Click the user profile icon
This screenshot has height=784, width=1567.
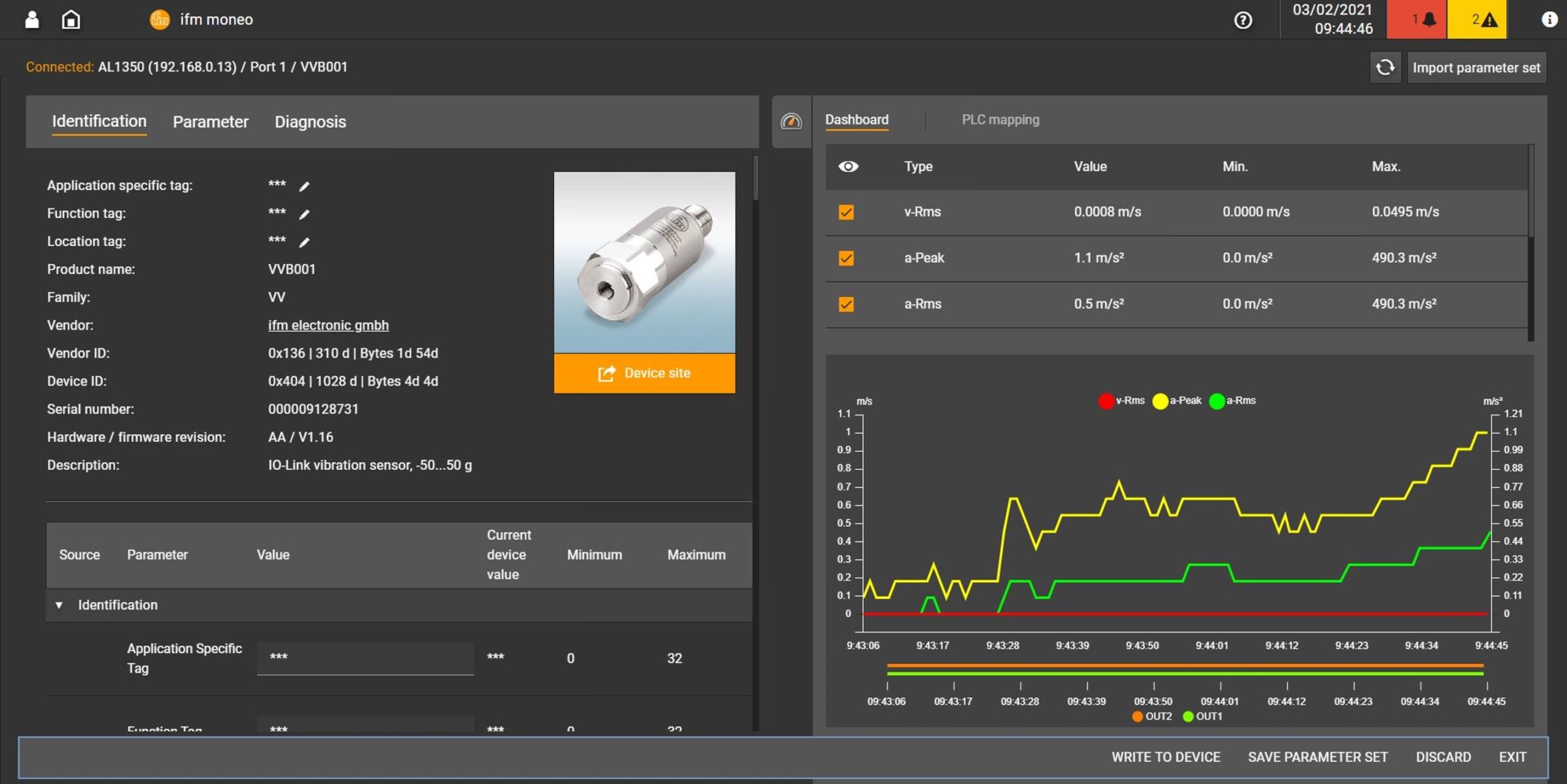pos(32,20)
